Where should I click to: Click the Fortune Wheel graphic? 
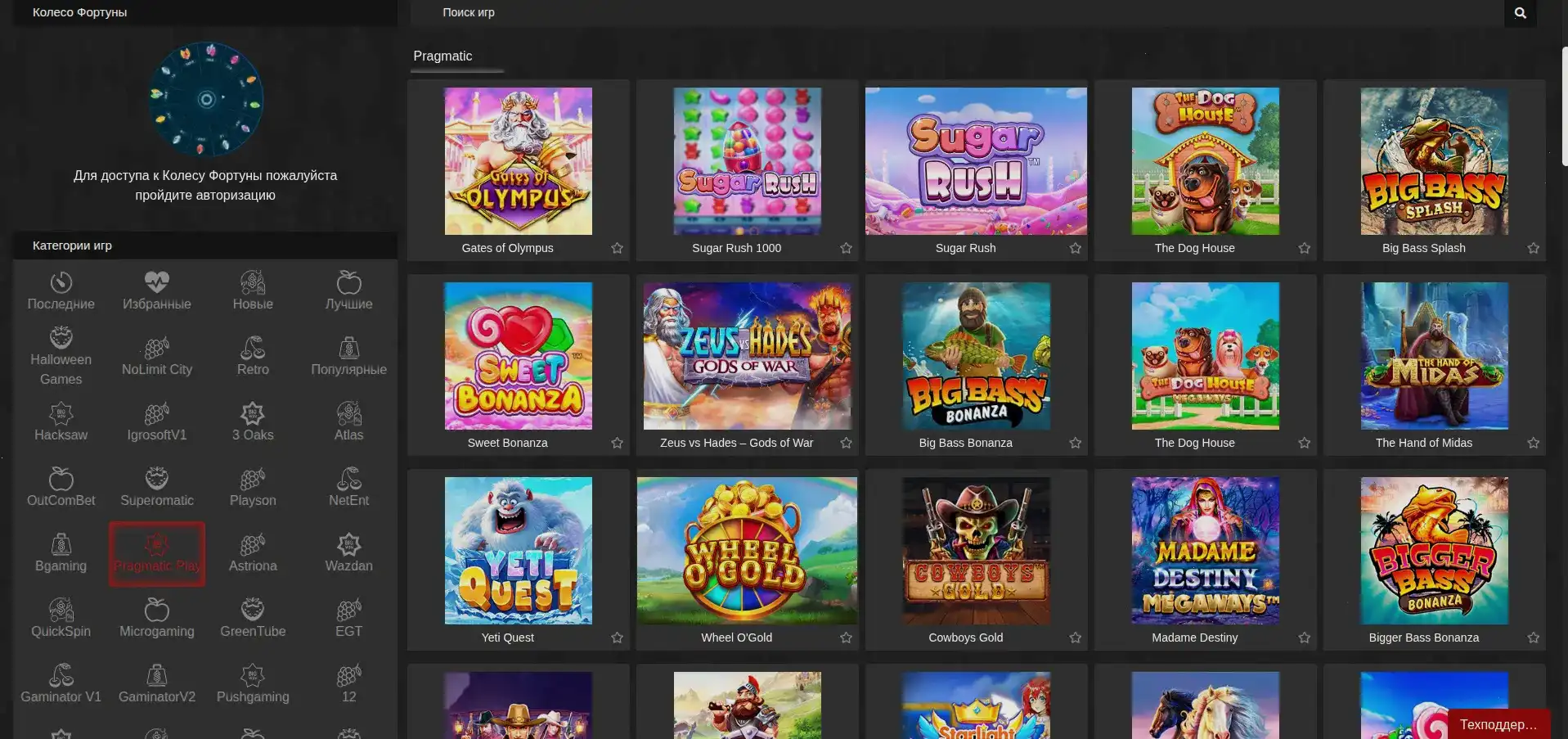click(x=205, y=100)
